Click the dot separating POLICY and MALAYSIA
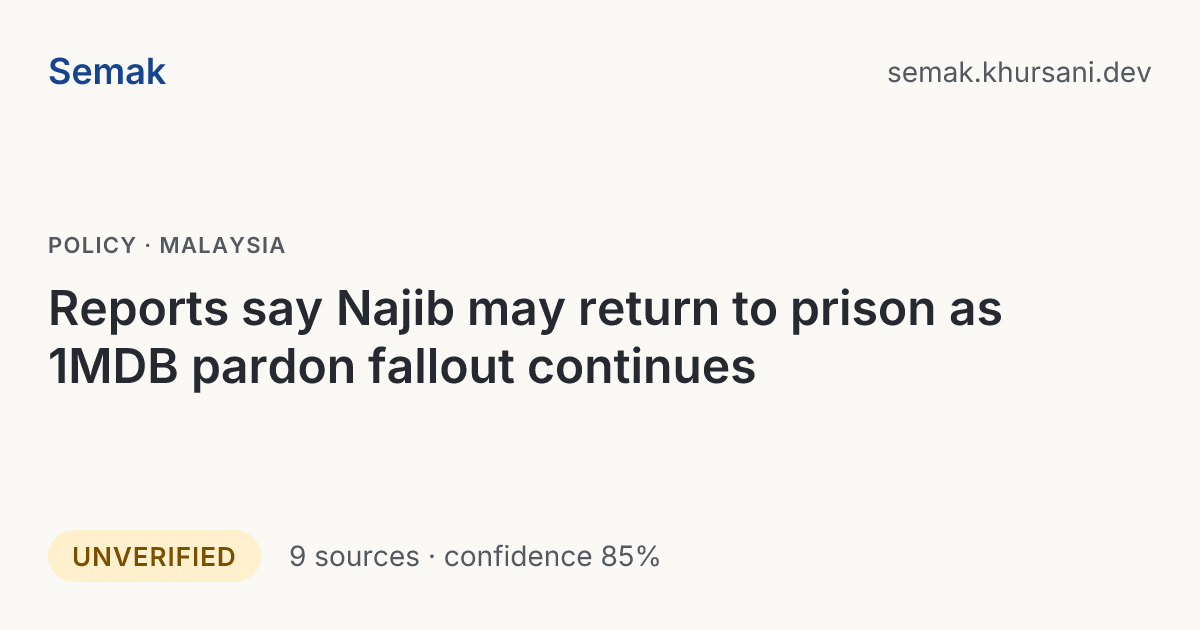This screenshot has height=630, width=1200. pos(148,245)
